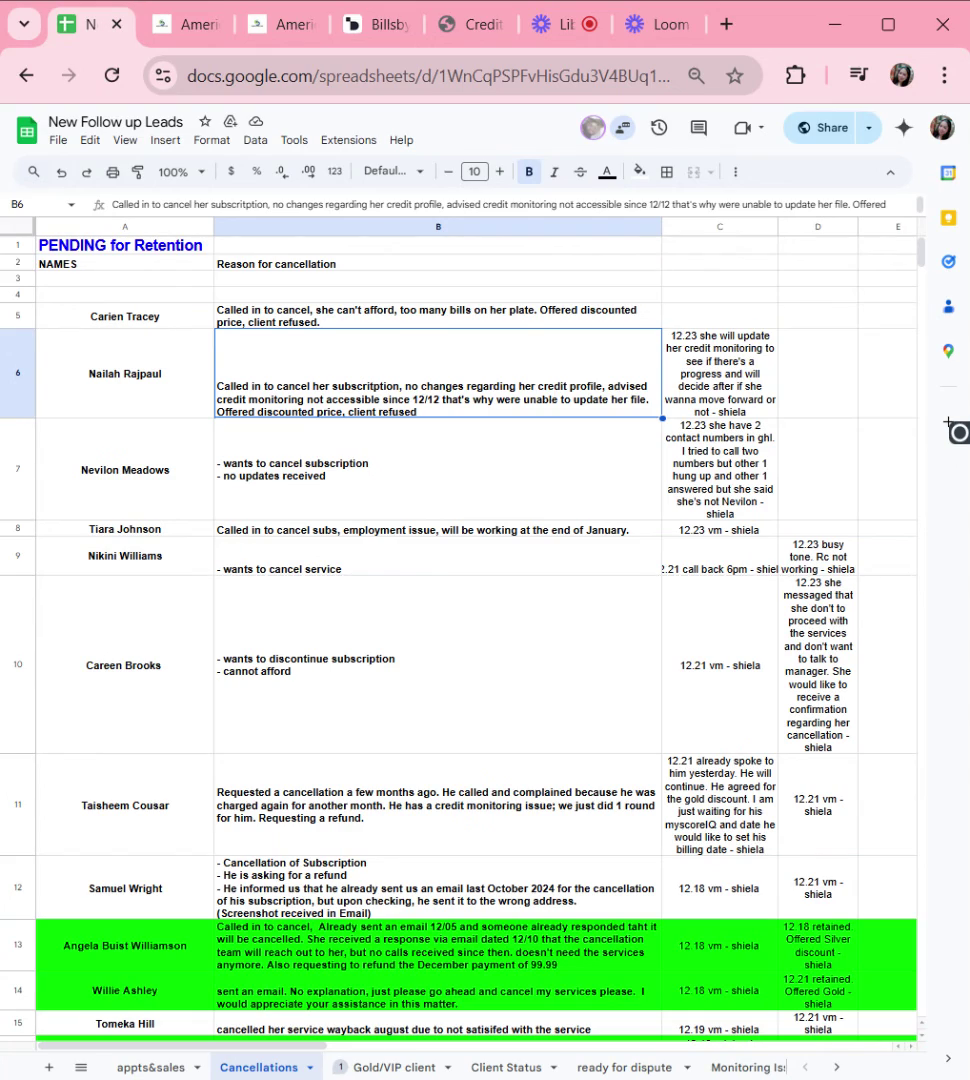970x1080 pixels.
Task: Click the Share button
Action: pyautogui.click(x=821, y=127)
